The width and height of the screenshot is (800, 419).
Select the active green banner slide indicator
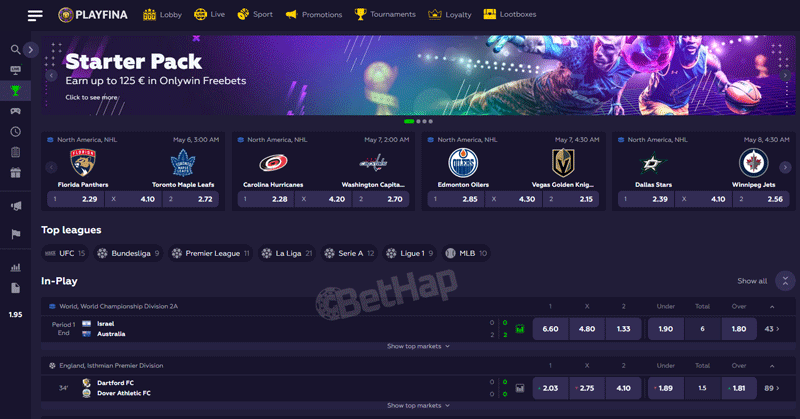[409, 121]
